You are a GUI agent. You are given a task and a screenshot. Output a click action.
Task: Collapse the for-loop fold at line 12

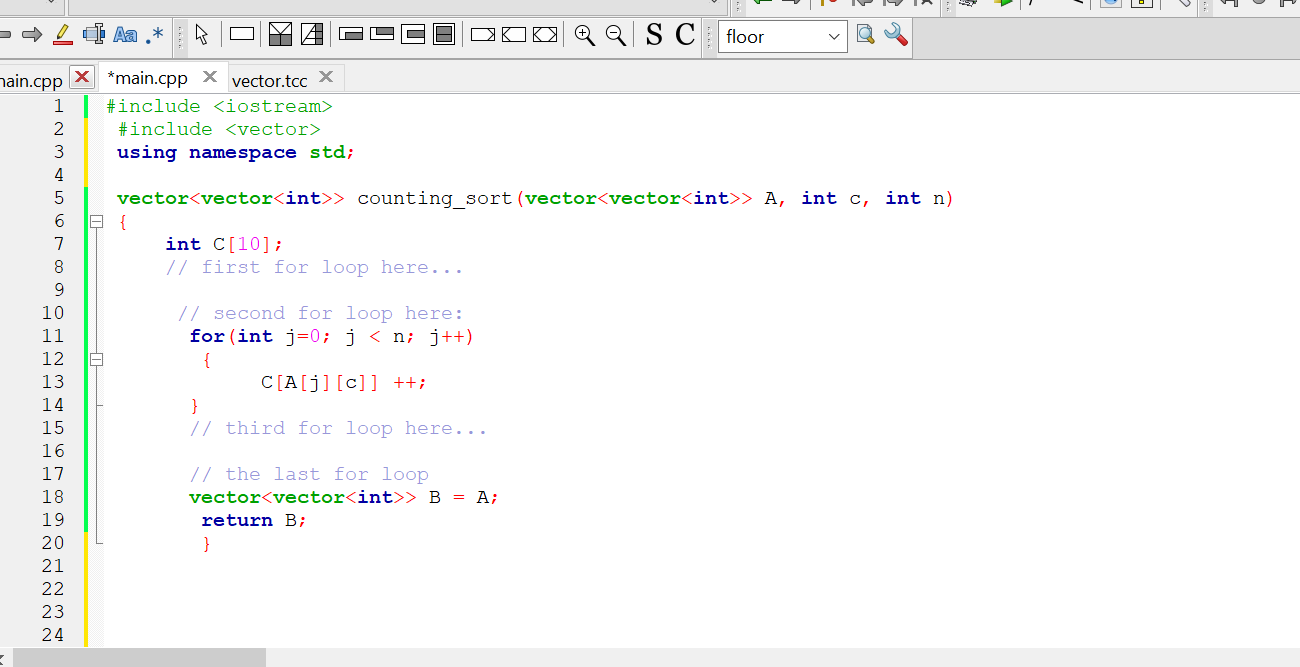coord(96,358)
